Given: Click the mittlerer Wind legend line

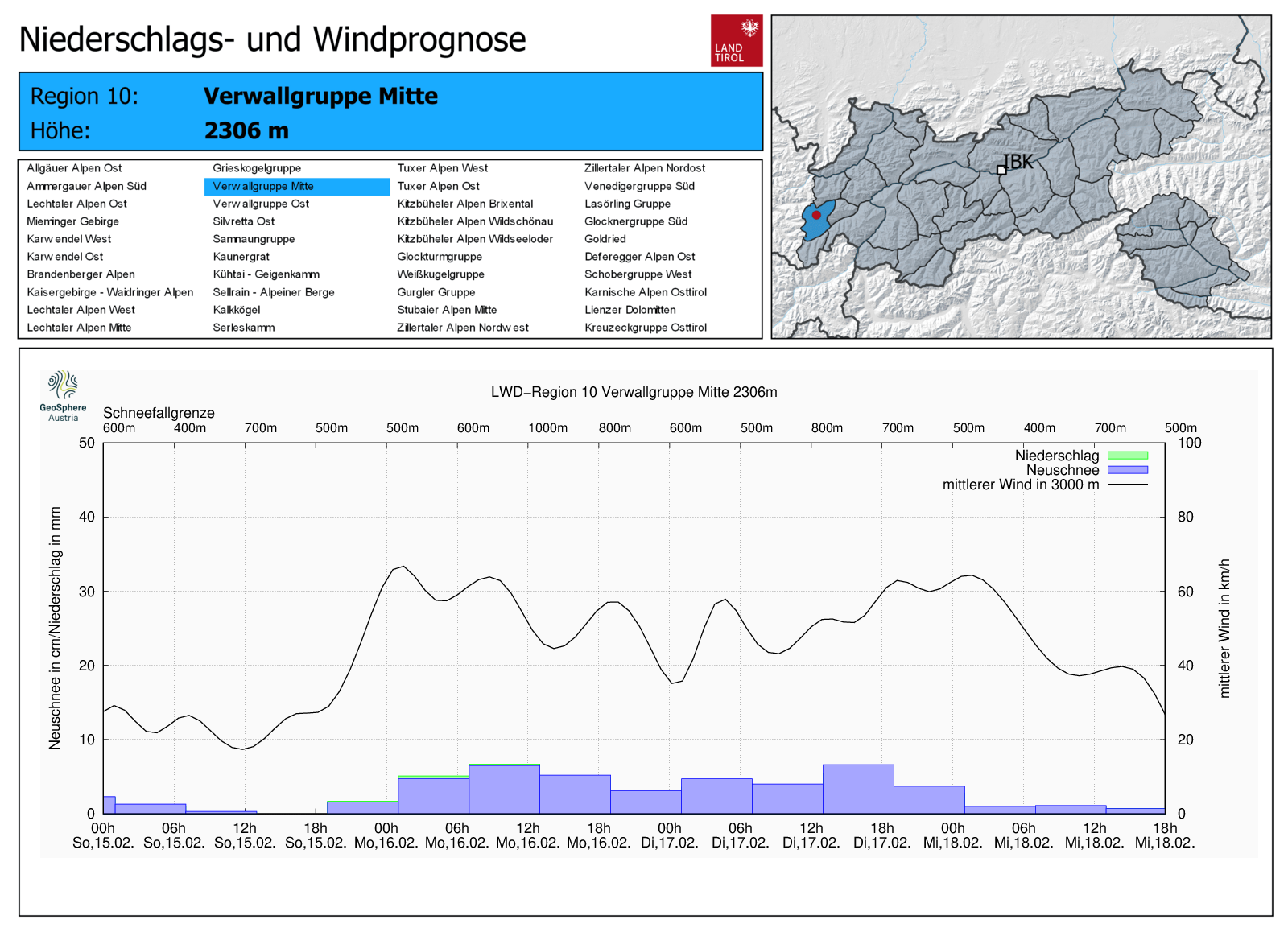Looking at the screenshot, I should click(x=1127, y=485).
